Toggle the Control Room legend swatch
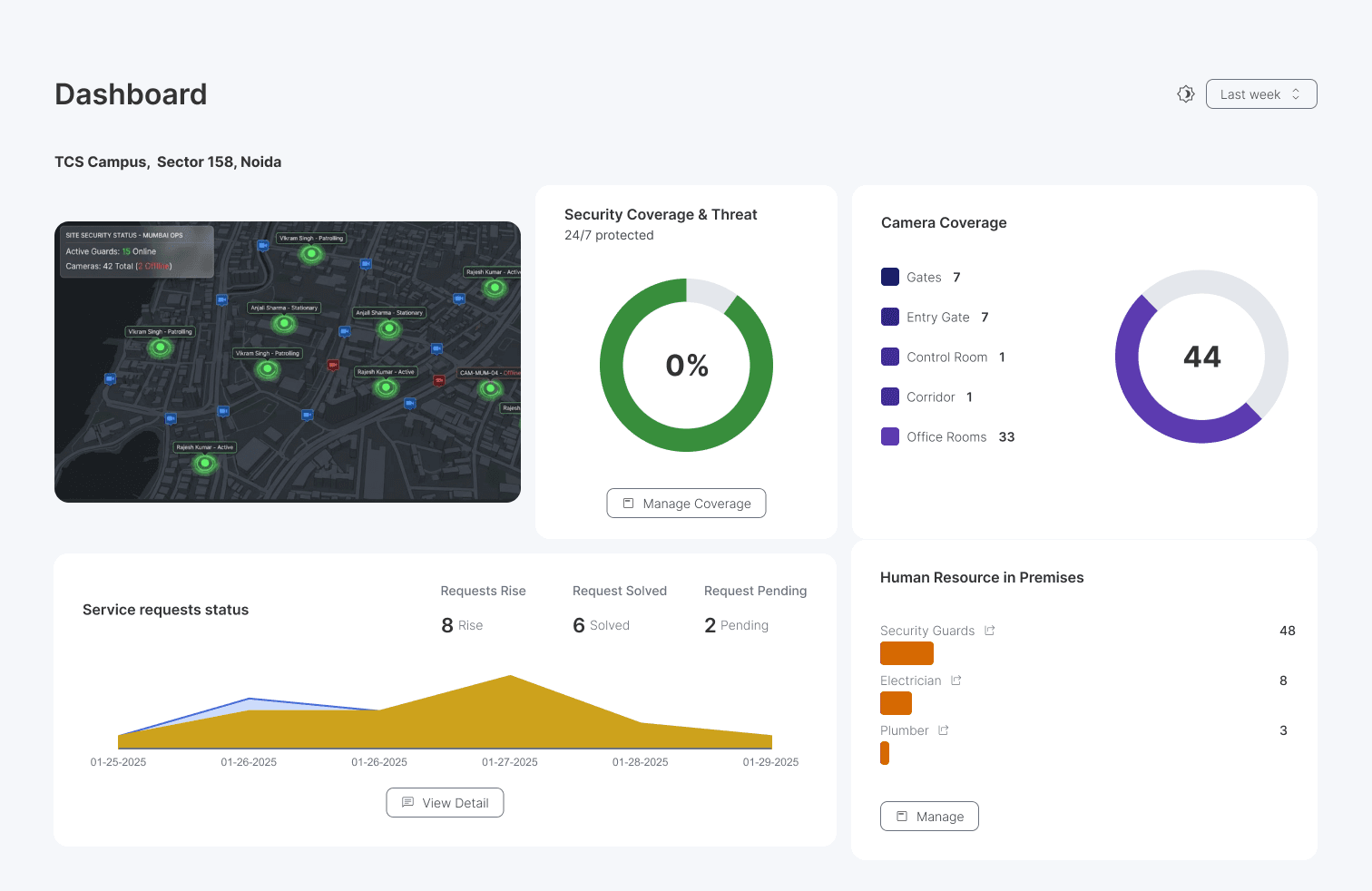The height and width of the screenshot is (891, 1372). click(890, 357)
